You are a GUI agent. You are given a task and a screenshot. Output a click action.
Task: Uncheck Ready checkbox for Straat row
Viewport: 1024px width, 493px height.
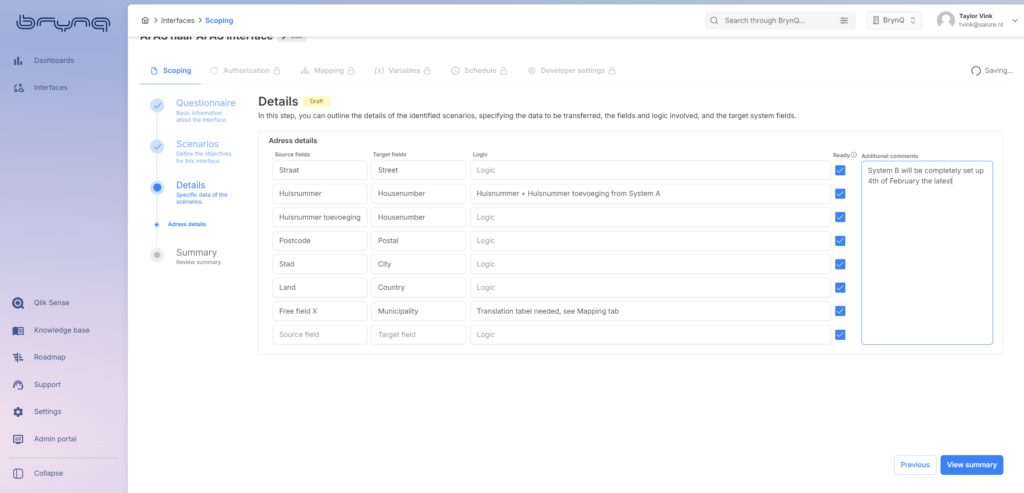click(840, 171)
